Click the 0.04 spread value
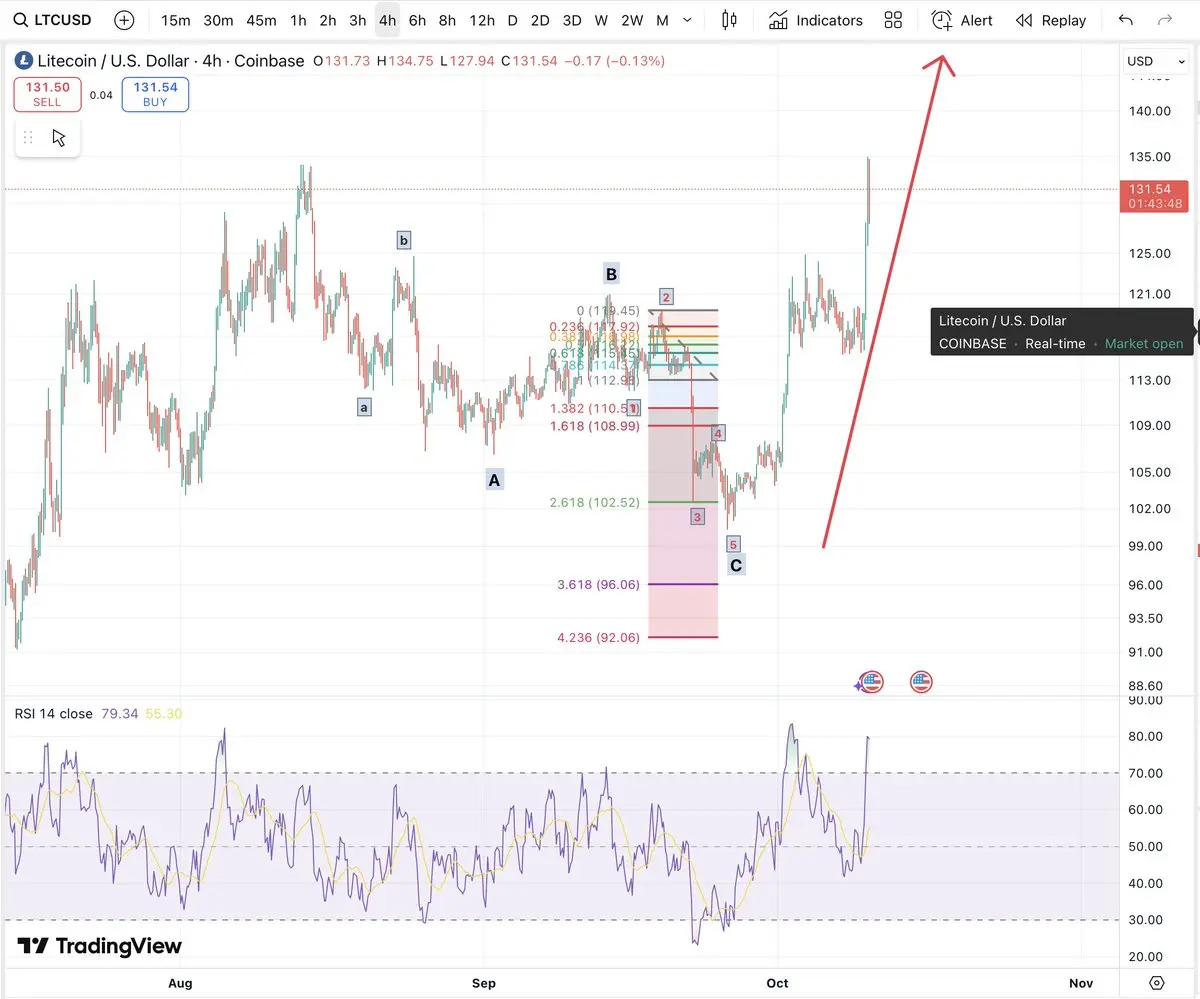Image resolution: width=1200 pixels, height=999 pixels. [x=101, y=95]
